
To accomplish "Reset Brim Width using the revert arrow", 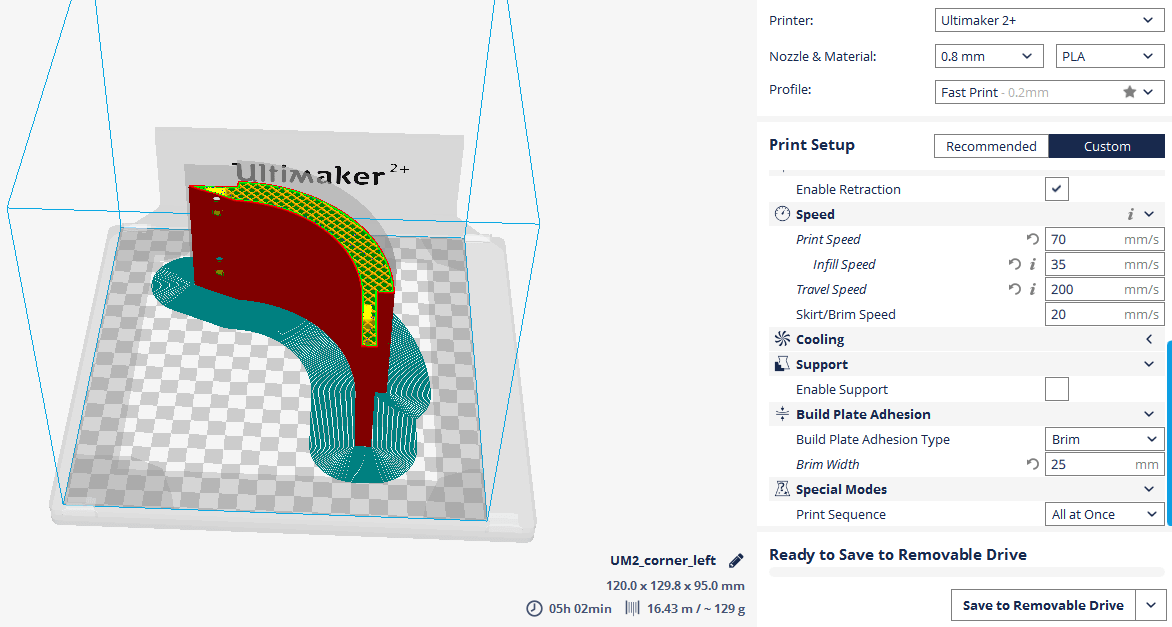I will coord(1032,465).
